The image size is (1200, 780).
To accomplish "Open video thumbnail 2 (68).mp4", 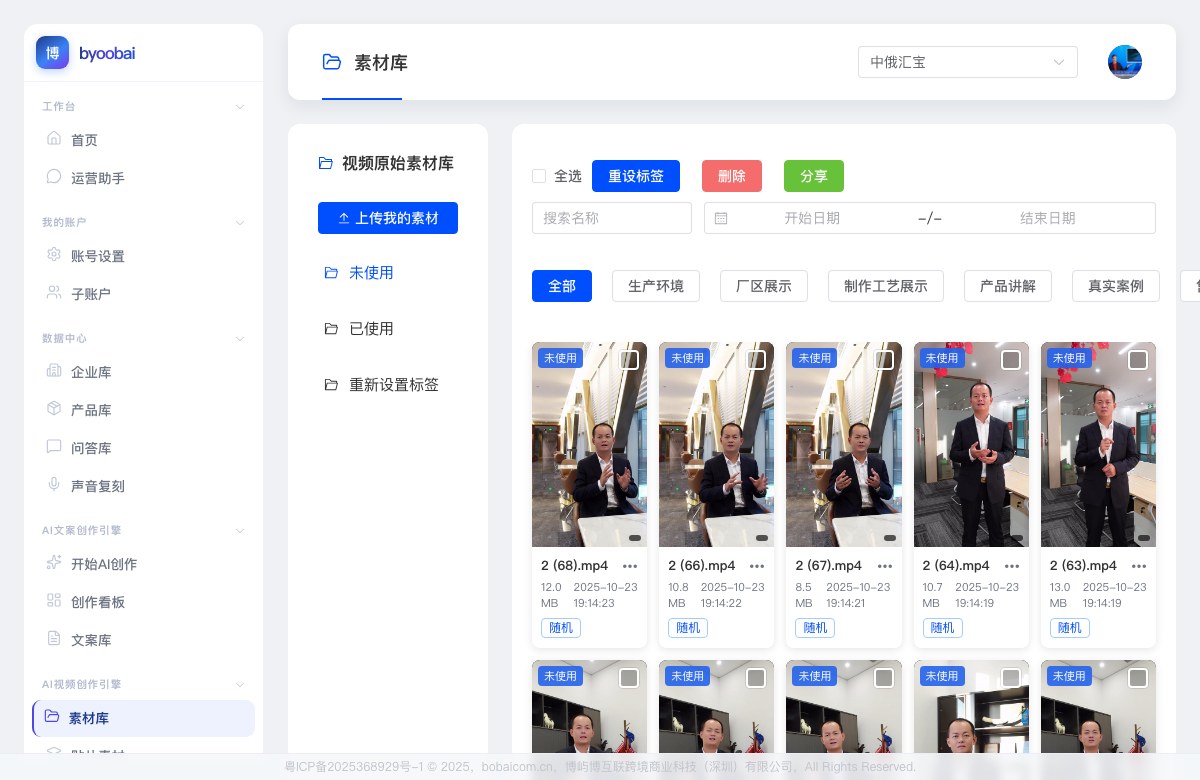I will point(589,445).
